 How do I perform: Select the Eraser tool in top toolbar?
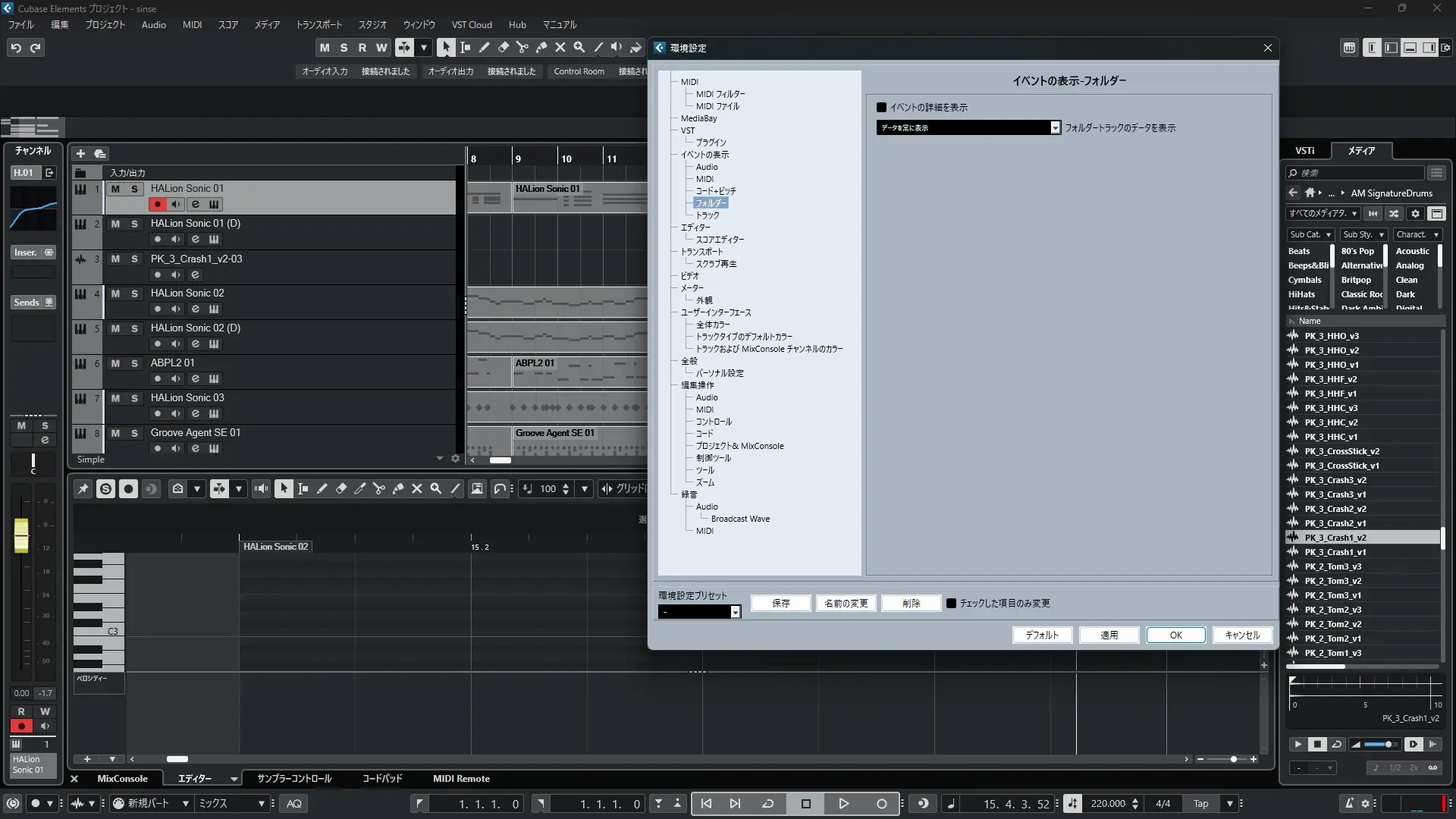(503, 48)
